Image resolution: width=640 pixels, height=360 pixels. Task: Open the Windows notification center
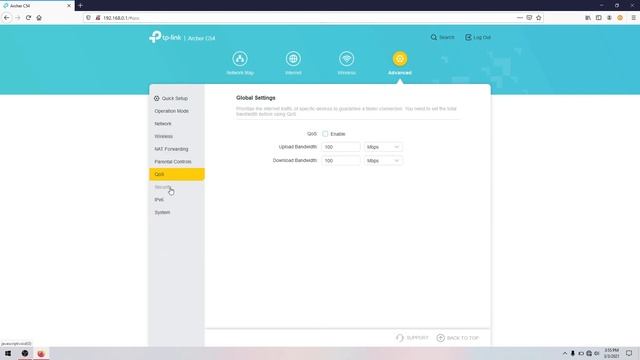(629, 353)
